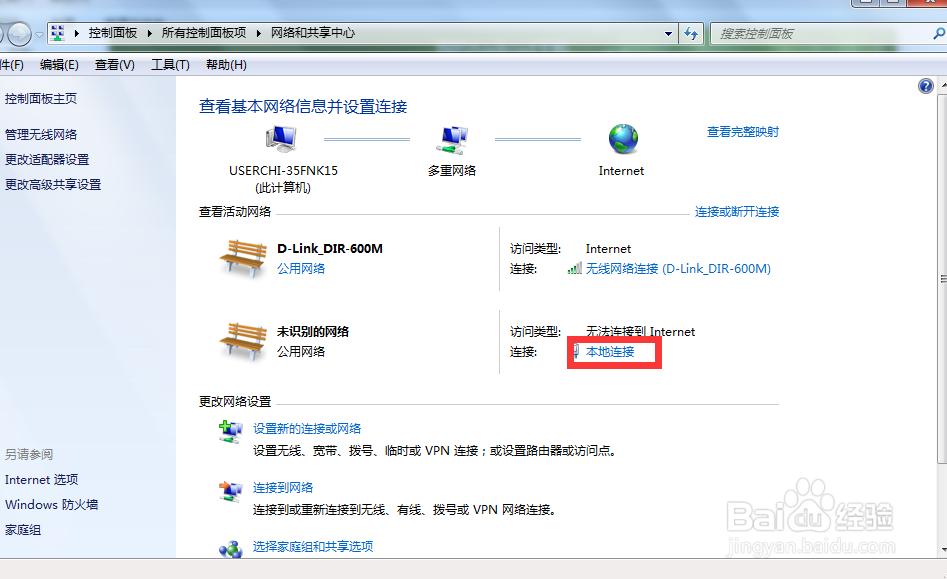This screenshot has width=947, height=579.
Task: Click the 多重网络 network icon
Action: 451,140
